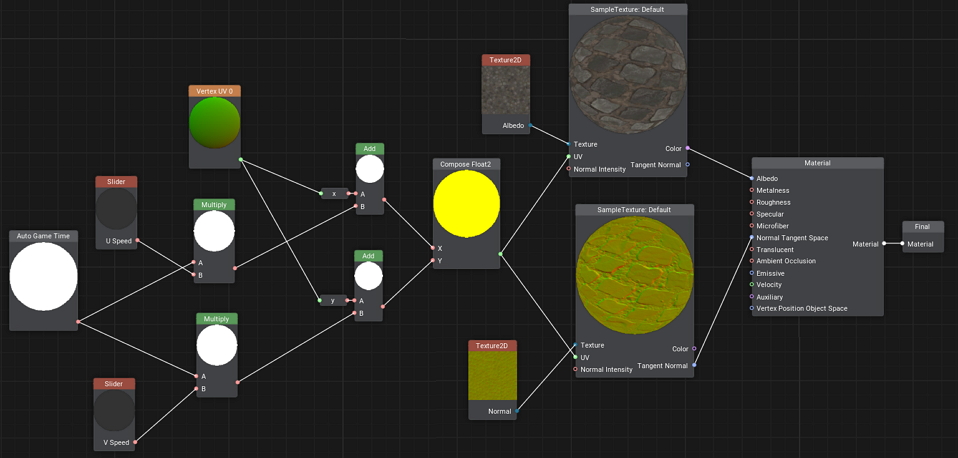958x458 pixels.
Task: Click the Ambient Occlusion input port
Action: pyautogui.click(x=752, y=261)
